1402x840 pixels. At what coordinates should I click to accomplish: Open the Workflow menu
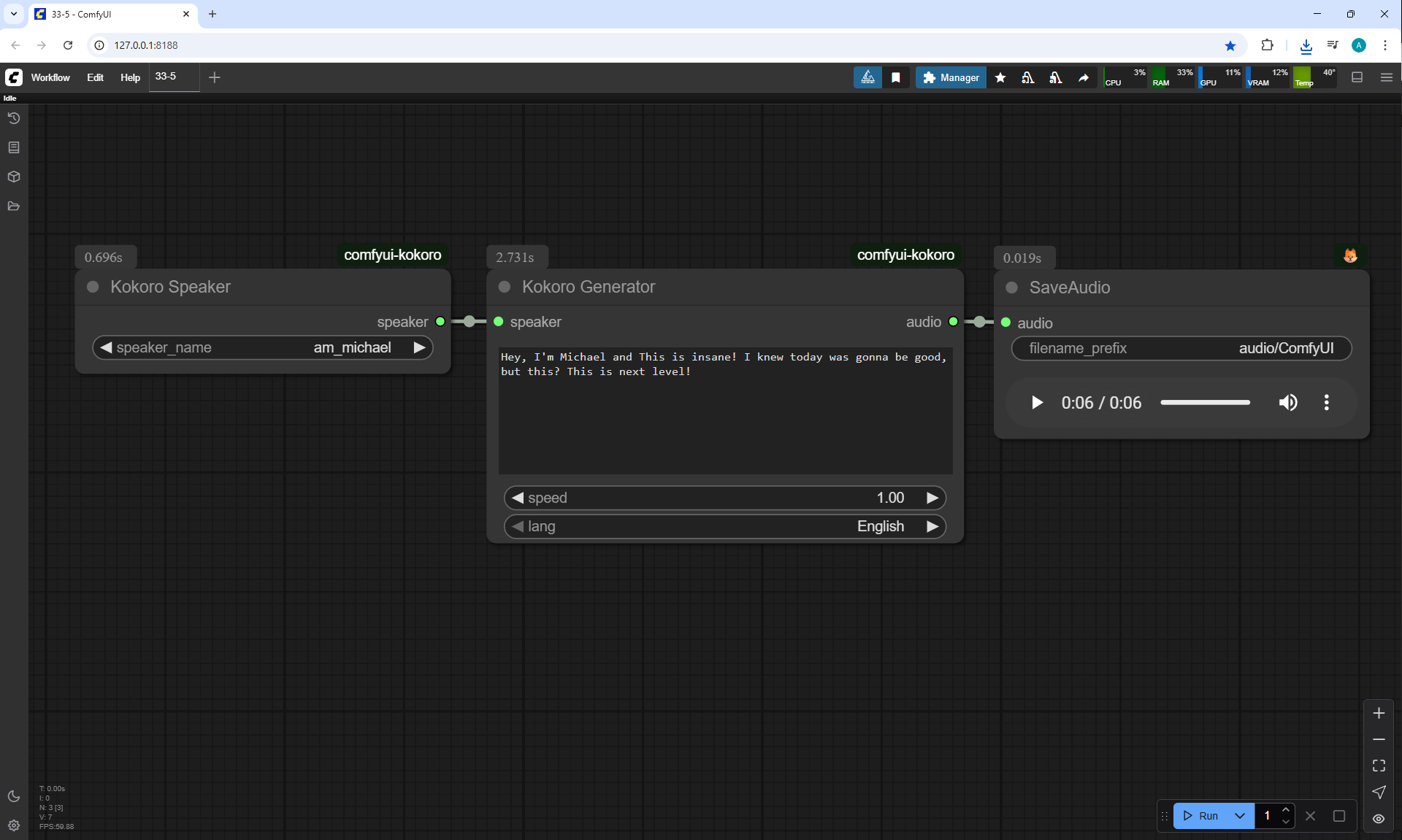tap(50, 77)
